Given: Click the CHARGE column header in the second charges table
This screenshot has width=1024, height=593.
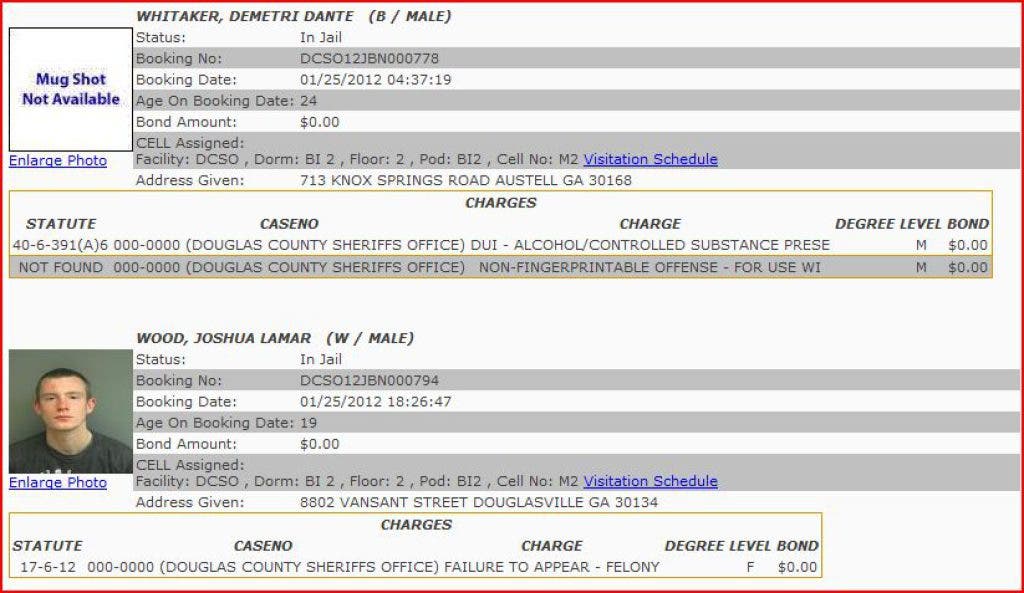Looking at the screenshot, I should tap(551, 546).
